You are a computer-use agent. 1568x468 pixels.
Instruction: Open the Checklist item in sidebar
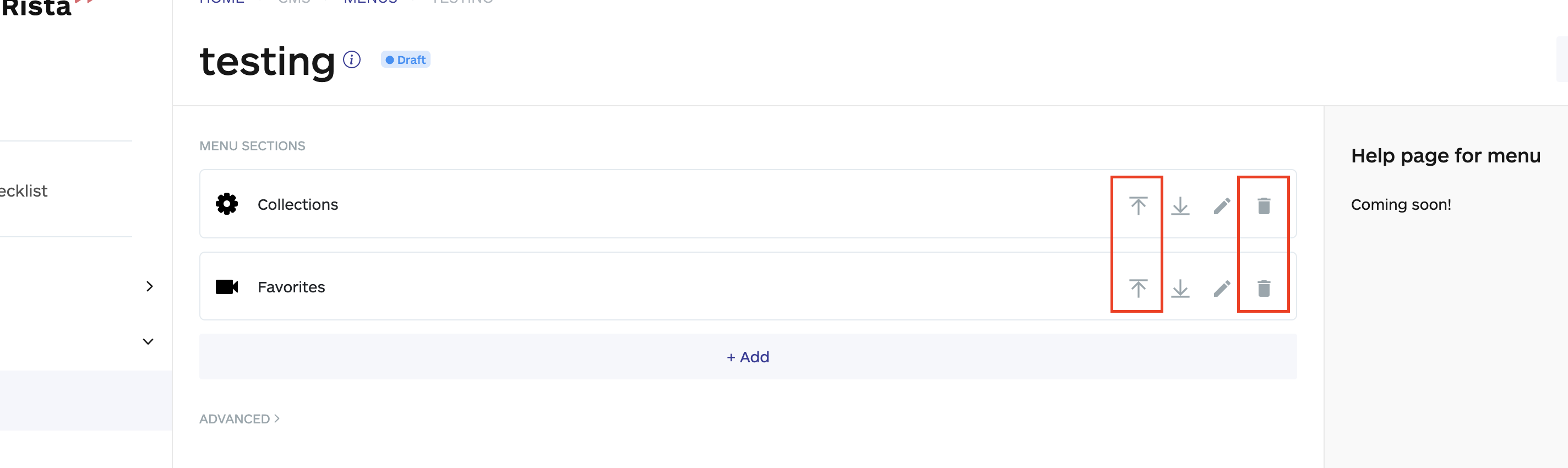pyautogui.click(x=23, y=191)
